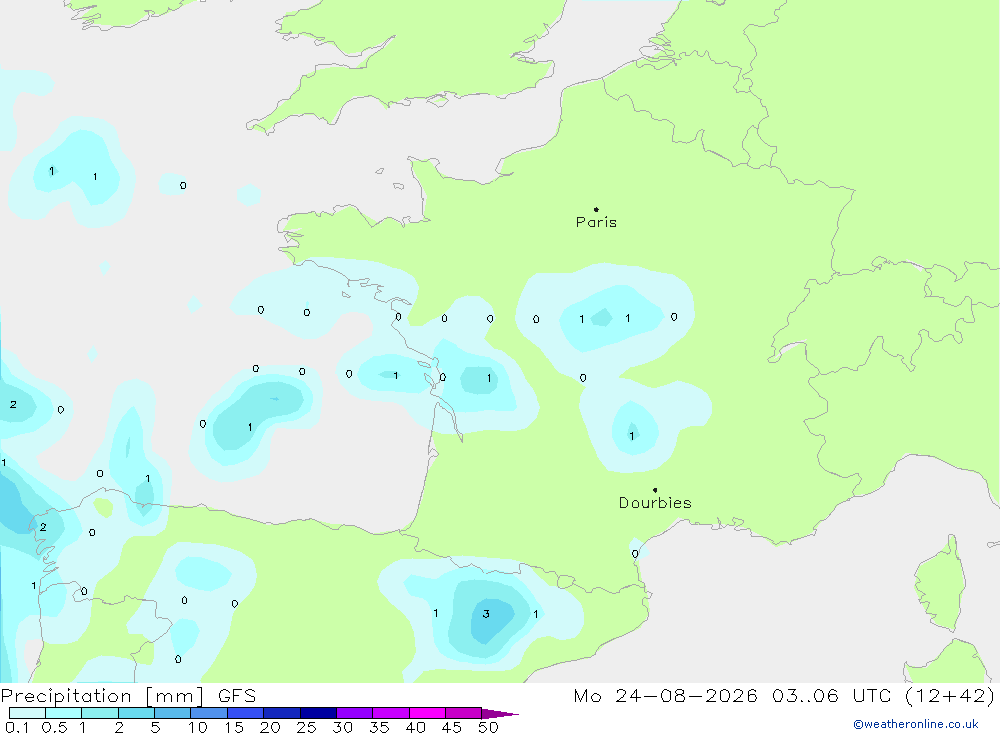Click the 35–40 mm legend color box
This screenshot has width=1000, height=733.
390,713
